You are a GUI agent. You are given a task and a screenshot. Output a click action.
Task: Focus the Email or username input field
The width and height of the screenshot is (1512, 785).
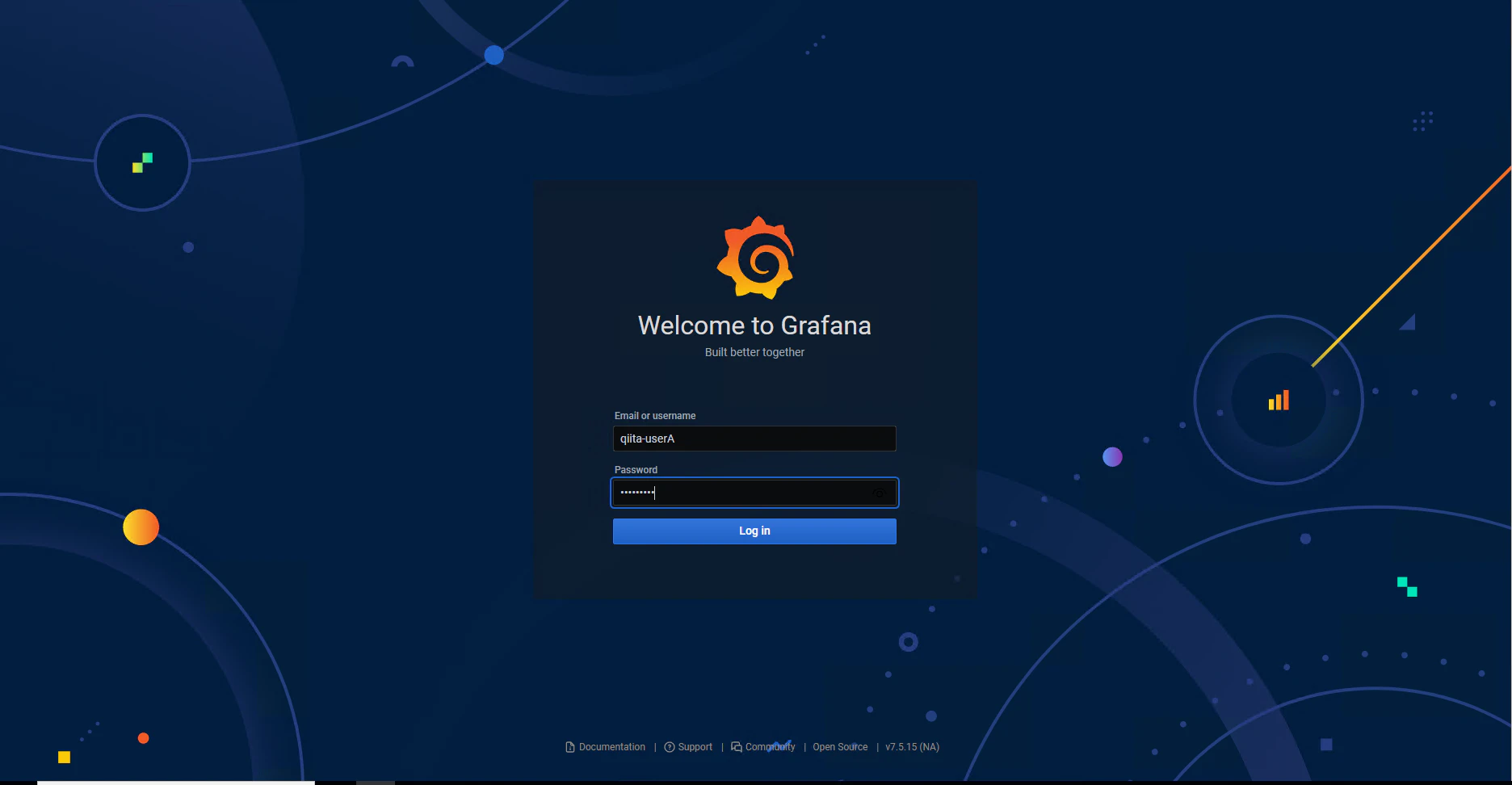[754, 439]
